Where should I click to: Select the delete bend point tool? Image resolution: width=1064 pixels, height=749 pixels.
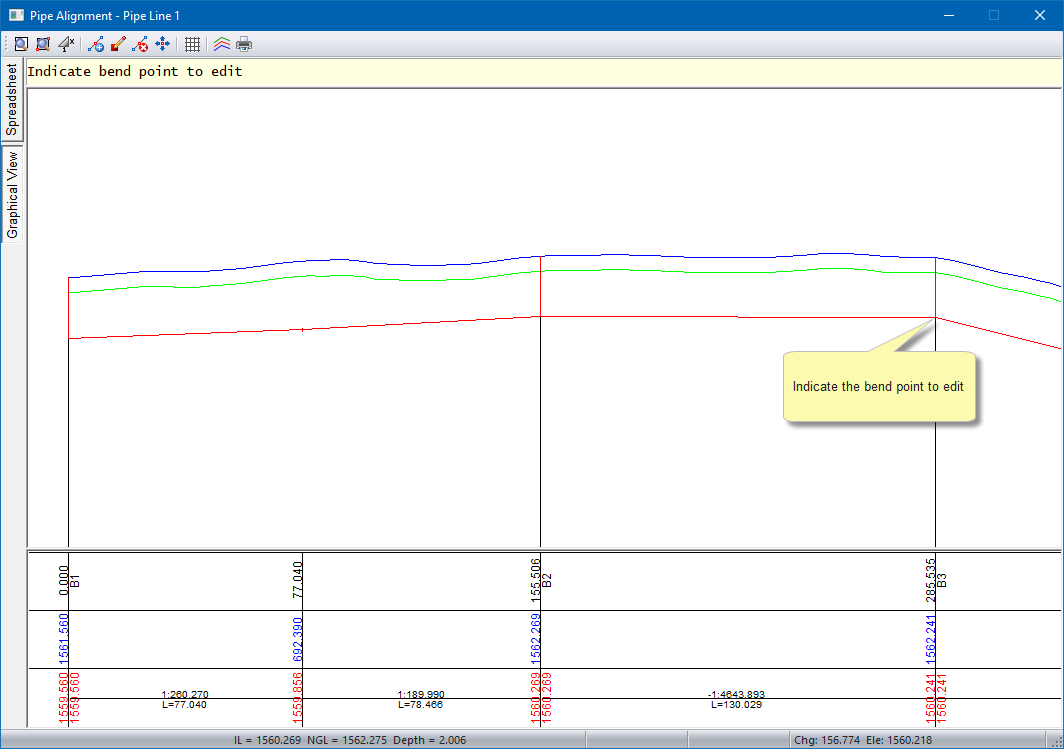140,44
